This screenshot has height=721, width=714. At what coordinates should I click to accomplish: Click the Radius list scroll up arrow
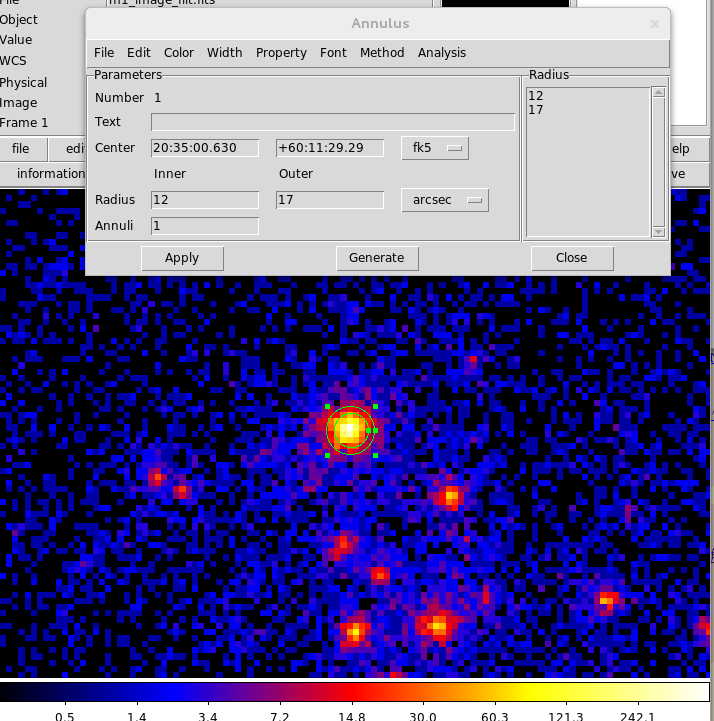pyautogui.click(x=658, y=92)
